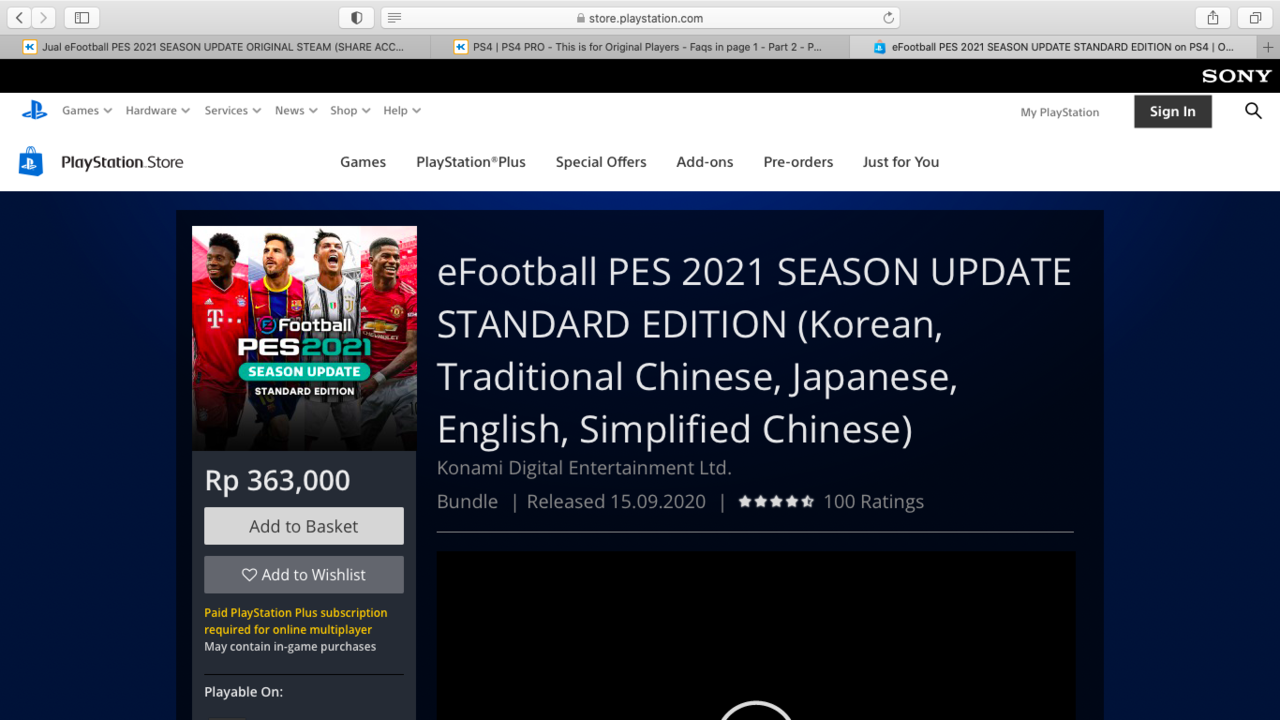Click the store.playstation.com address bar
The image size is (1280, 720).
coord(640,18)
